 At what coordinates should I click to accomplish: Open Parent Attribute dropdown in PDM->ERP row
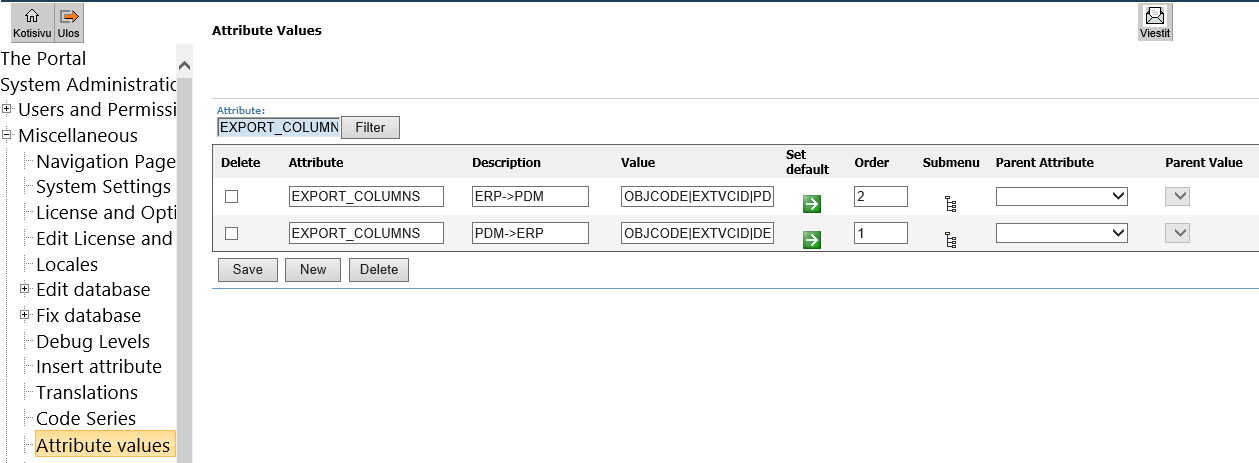tap(1061, 233)
